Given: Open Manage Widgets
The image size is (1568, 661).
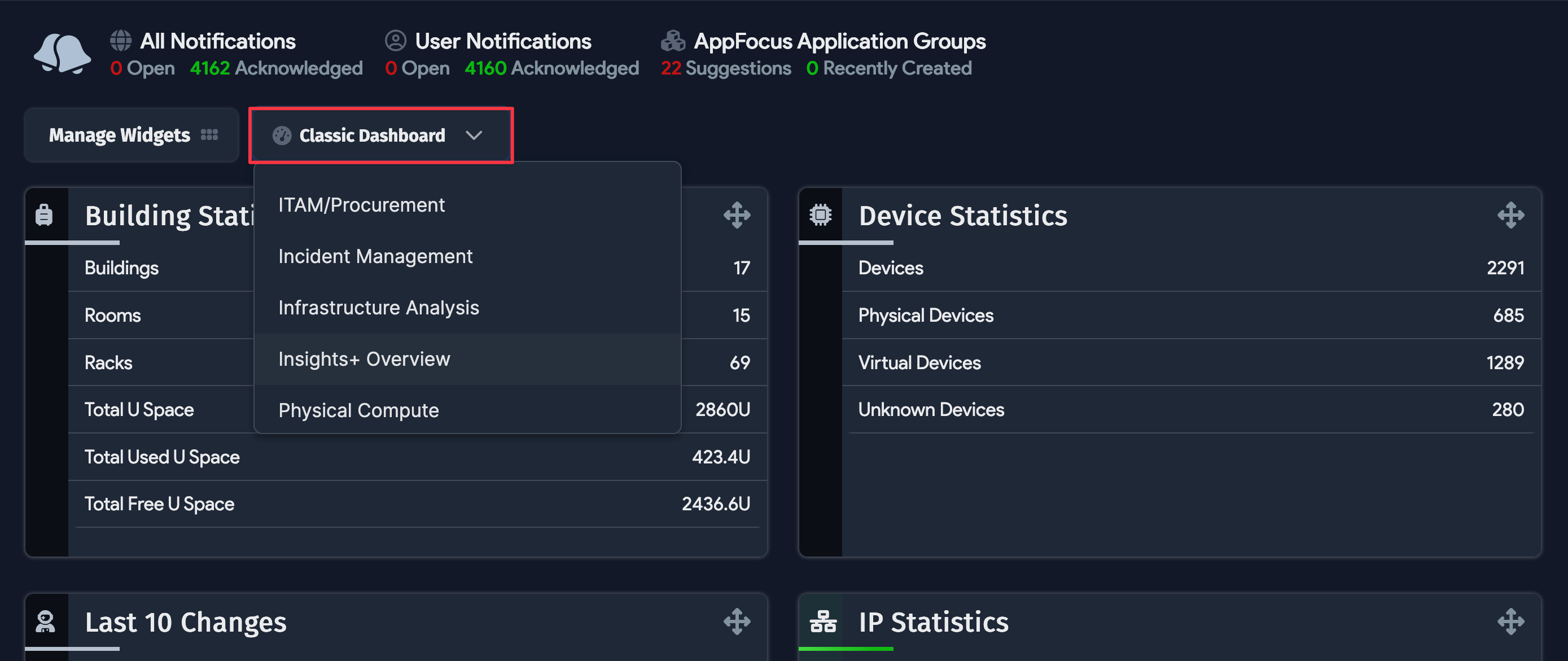Looking at the screenshot, I should (131, 134).
